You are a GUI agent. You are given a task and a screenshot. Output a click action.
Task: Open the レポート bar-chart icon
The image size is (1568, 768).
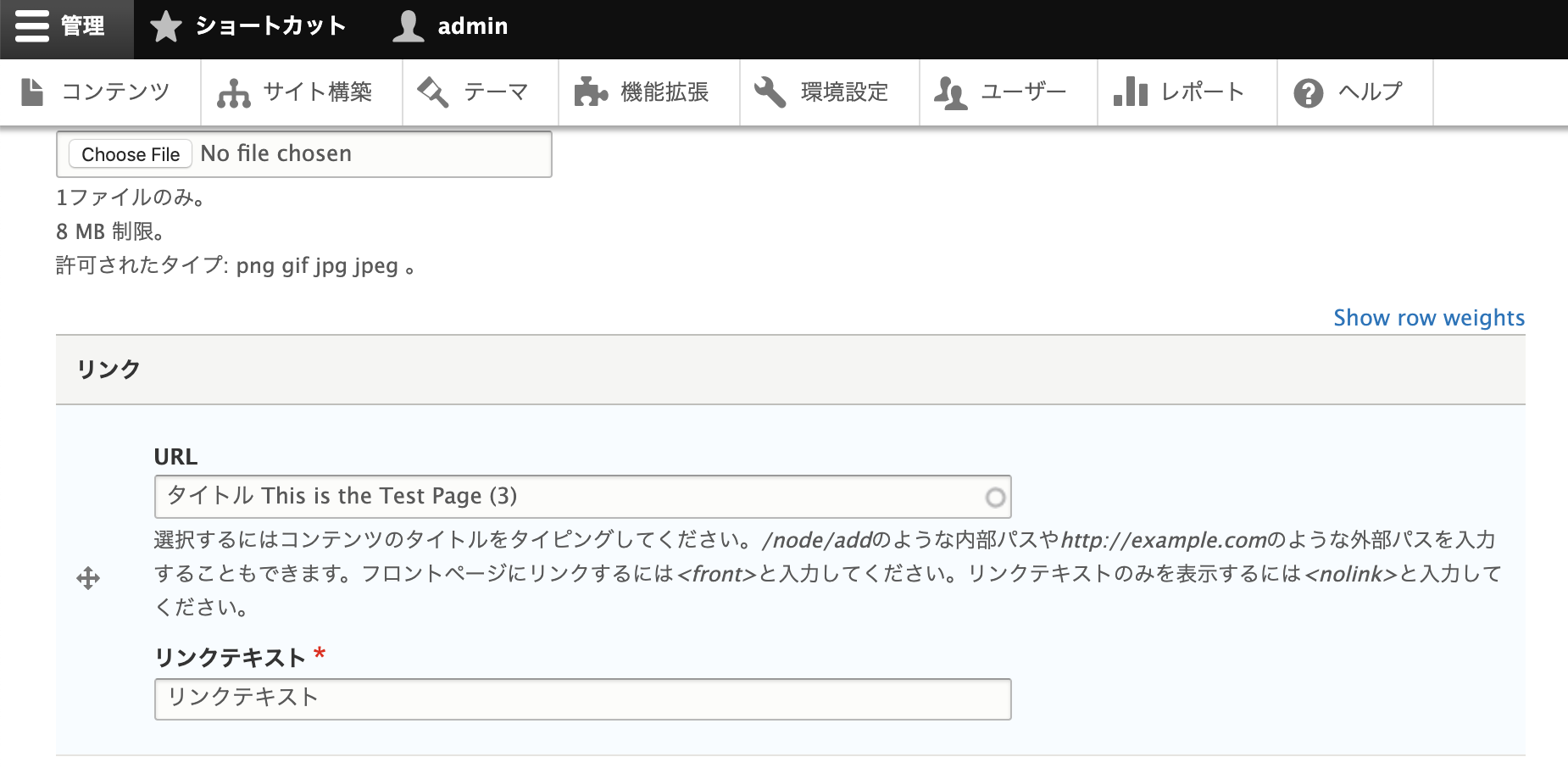pos(1131,92)
